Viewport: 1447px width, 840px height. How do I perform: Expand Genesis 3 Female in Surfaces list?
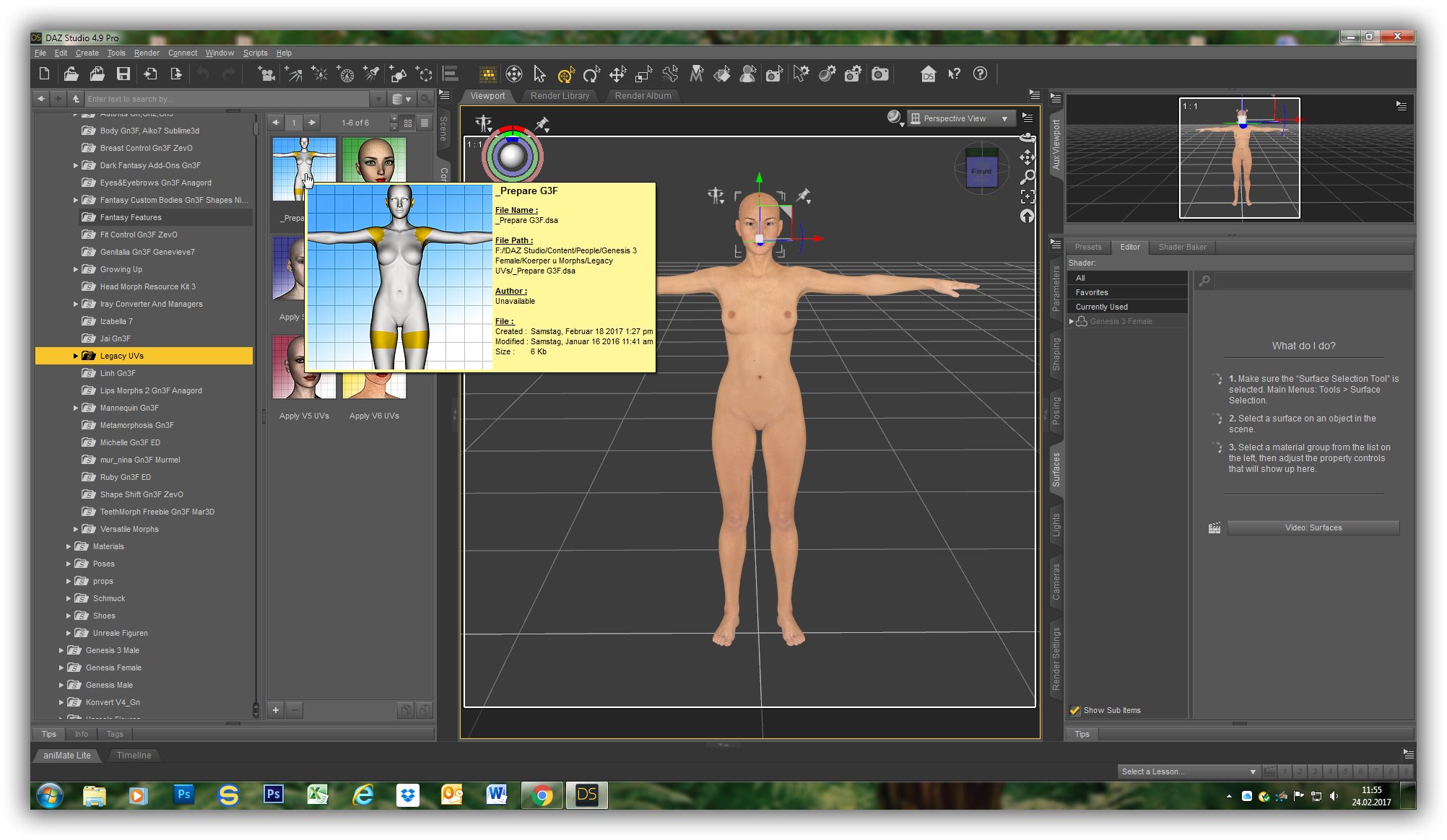(x=1072, y=321)
